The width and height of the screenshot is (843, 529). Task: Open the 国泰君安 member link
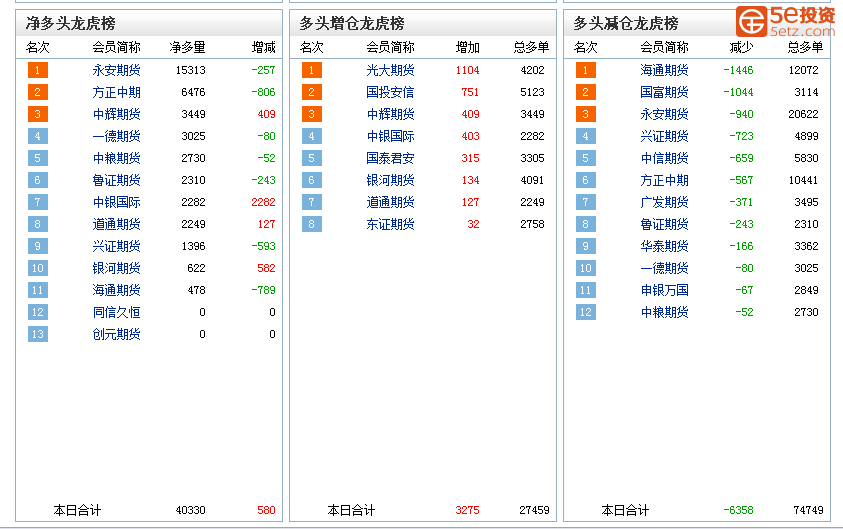pos(390,159)
